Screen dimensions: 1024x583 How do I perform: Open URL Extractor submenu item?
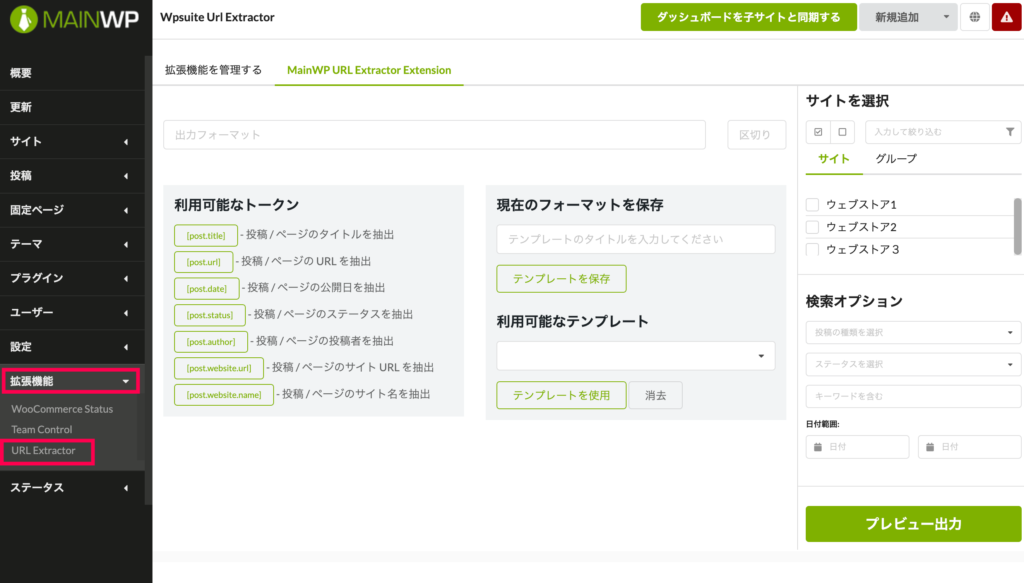click(x=43, y=450)
